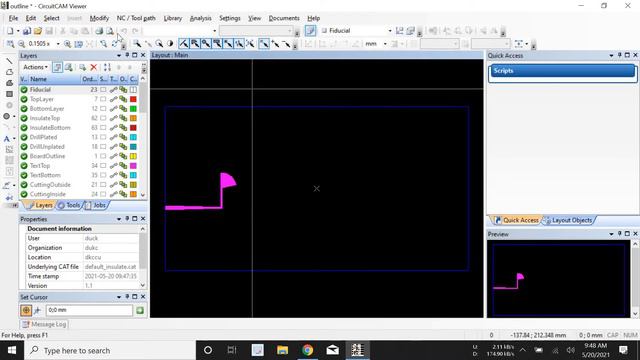Click the sort layers arrows icon

coord(107,67)
